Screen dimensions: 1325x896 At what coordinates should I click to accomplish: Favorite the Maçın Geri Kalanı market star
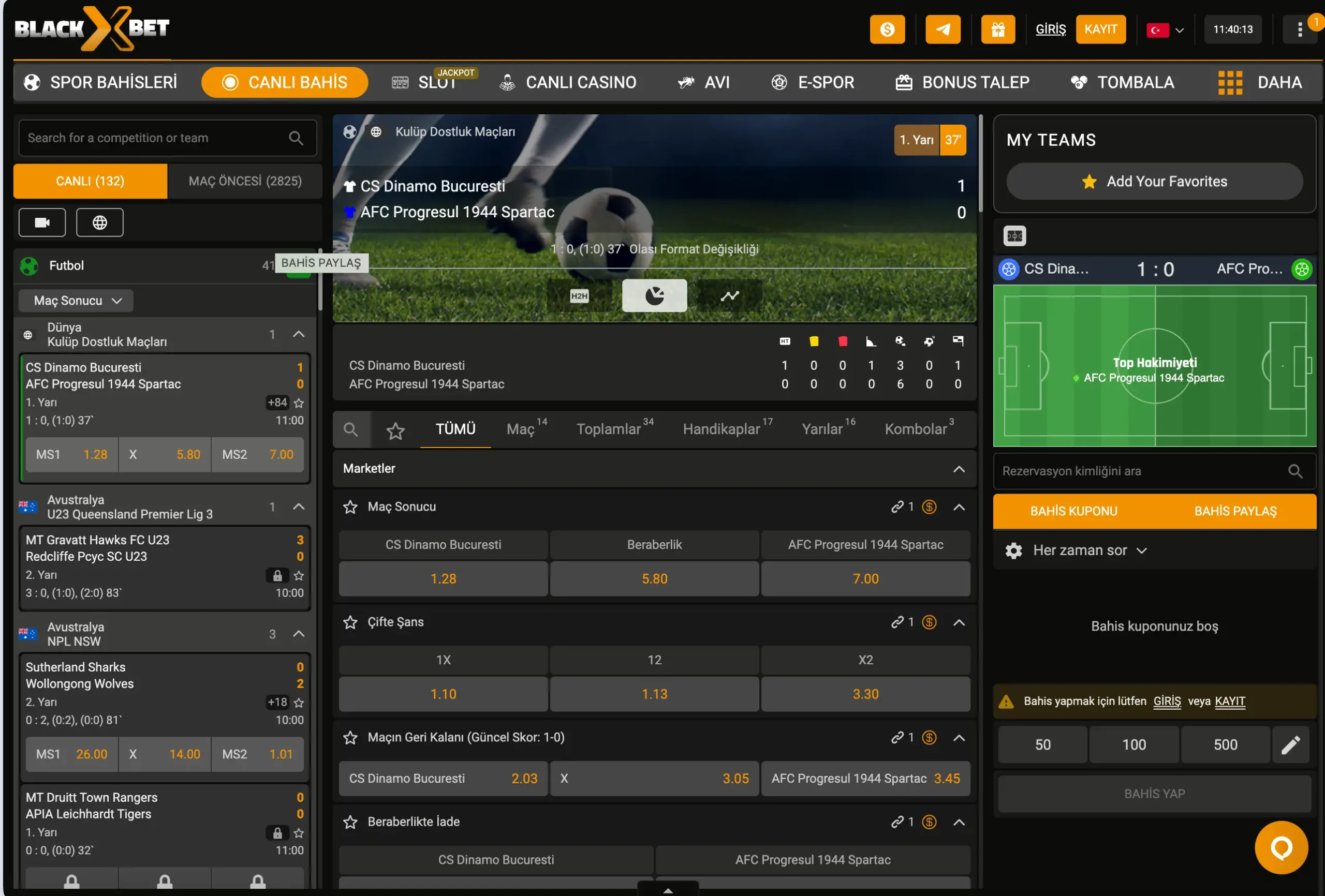point(350,738)
